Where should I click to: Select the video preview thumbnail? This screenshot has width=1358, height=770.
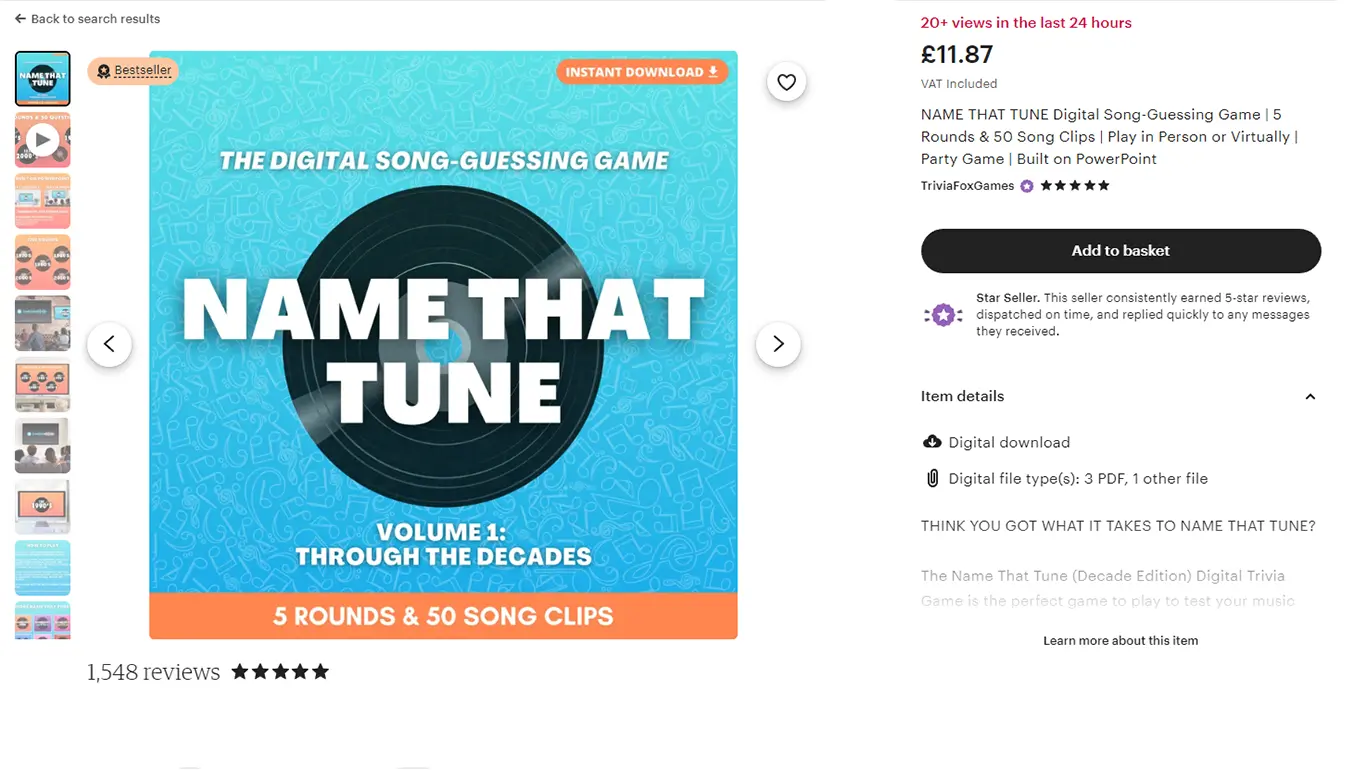pos(42,139)
